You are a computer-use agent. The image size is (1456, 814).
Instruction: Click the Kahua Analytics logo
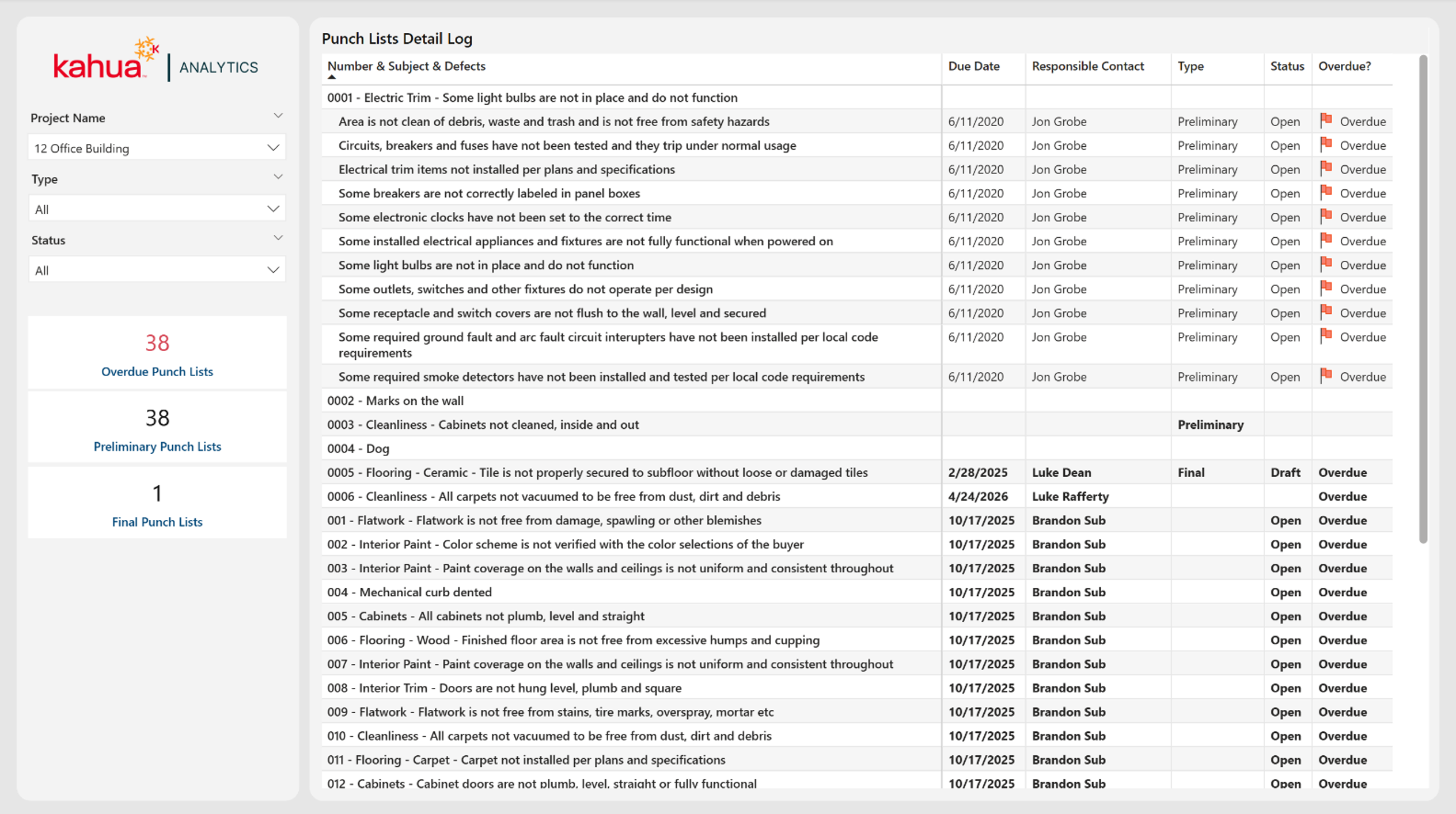pos(156,60)
